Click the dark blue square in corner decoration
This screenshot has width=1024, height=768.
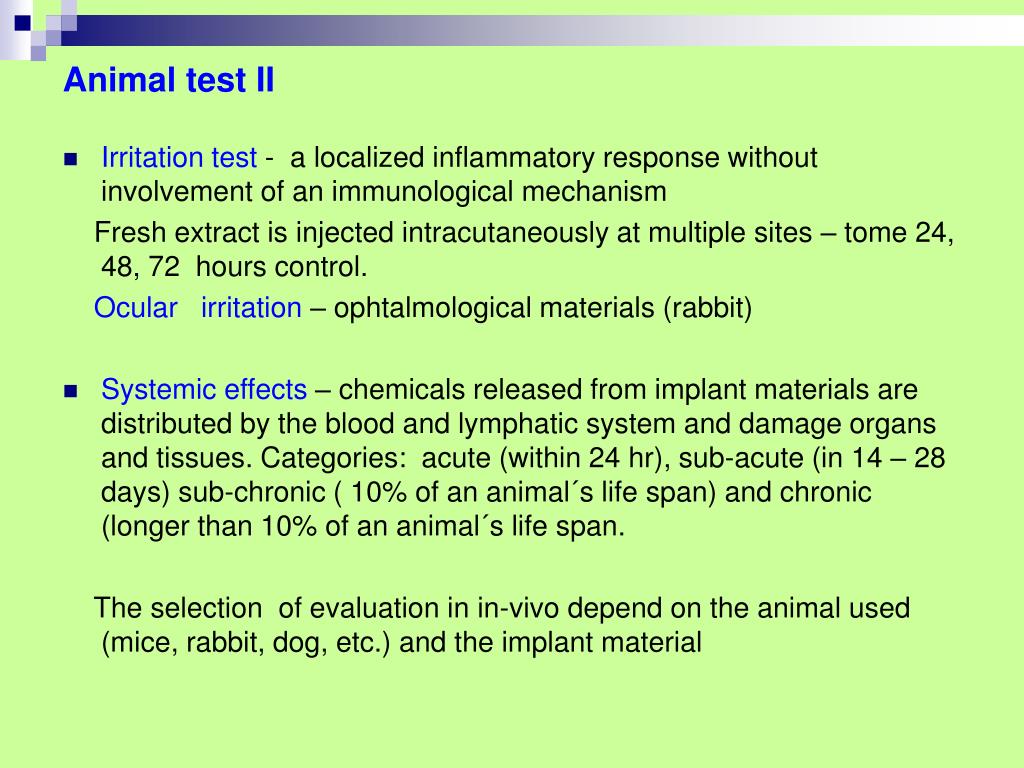tap(23, 23)
